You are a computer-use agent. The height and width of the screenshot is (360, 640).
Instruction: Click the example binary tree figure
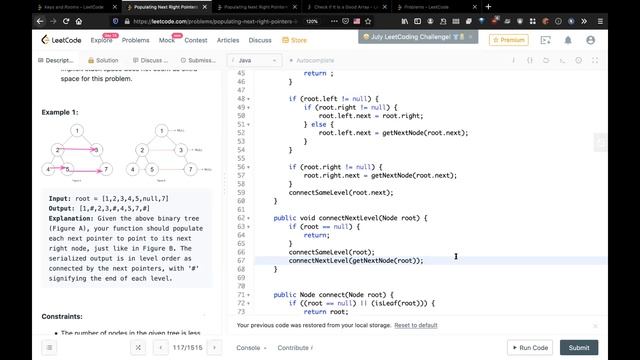127,153
